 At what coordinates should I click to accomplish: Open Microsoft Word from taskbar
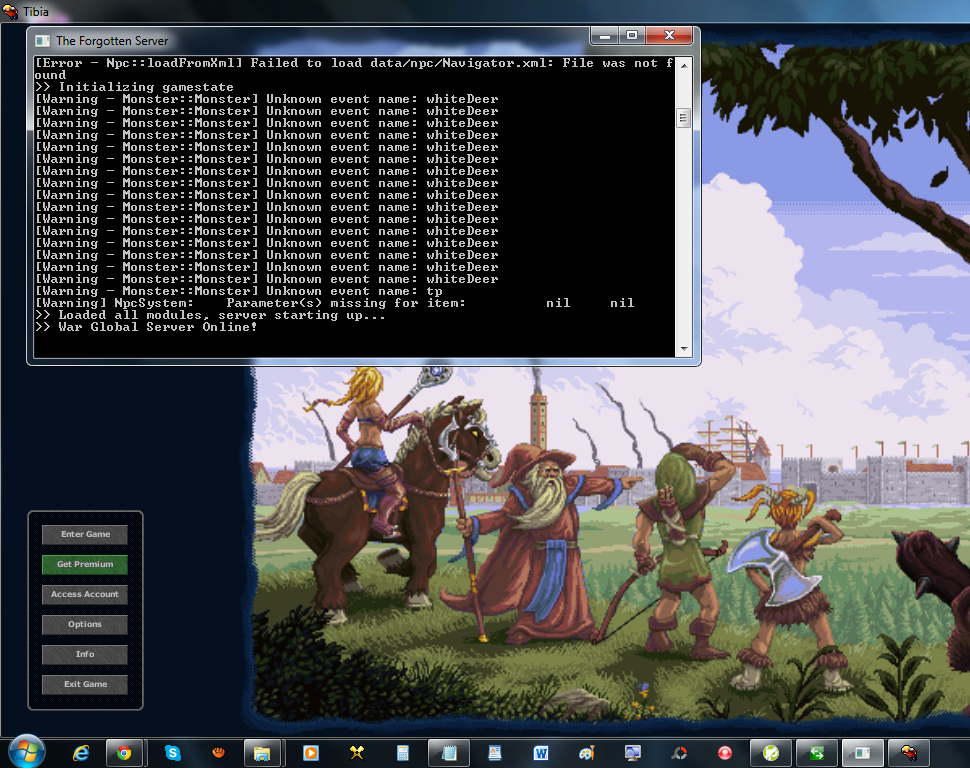click(541, 753)
